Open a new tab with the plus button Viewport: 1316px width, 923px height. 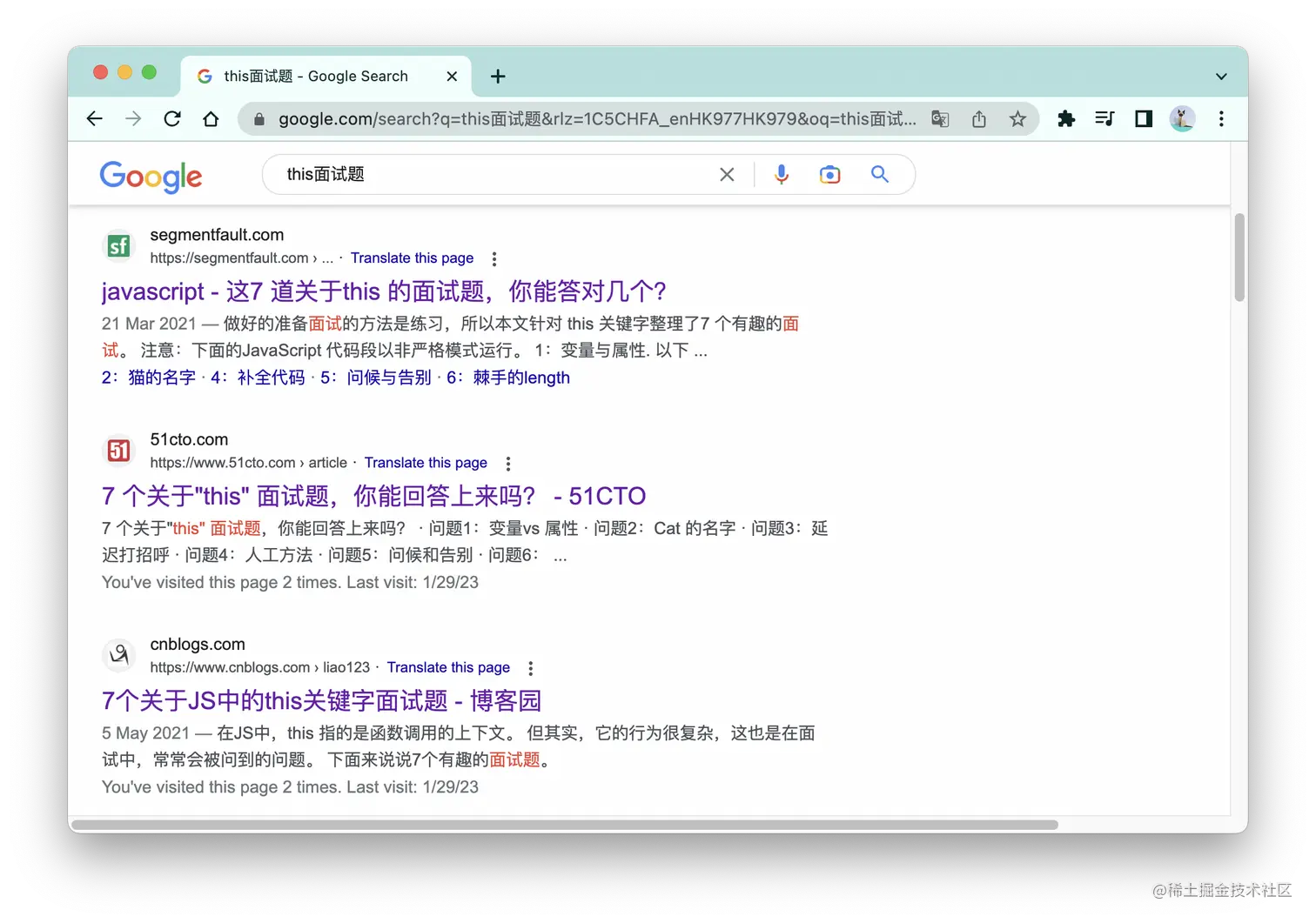[498, 77]
